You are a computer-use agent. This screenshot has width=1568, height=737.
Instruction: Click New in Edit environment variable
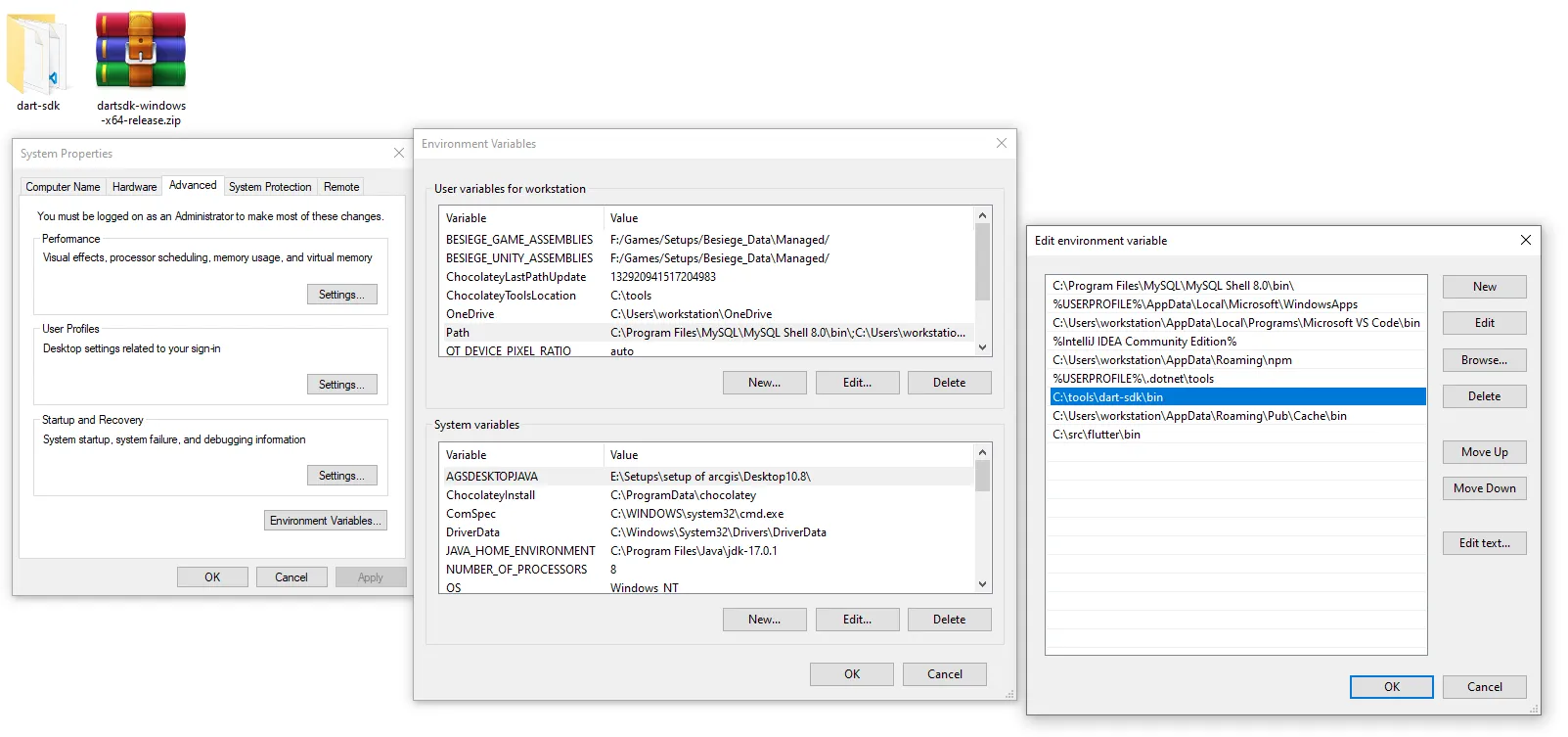1485,287
